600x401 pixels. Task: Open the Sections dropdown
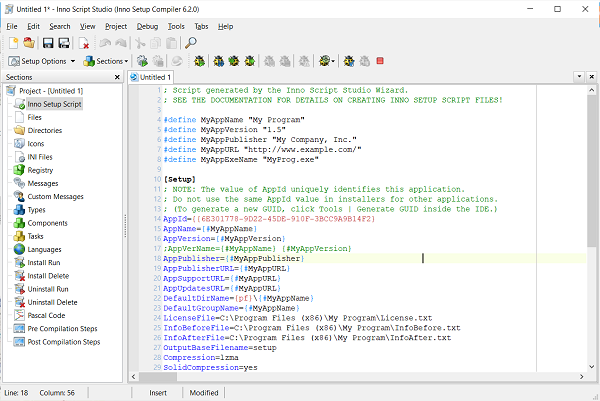[106, 61]
